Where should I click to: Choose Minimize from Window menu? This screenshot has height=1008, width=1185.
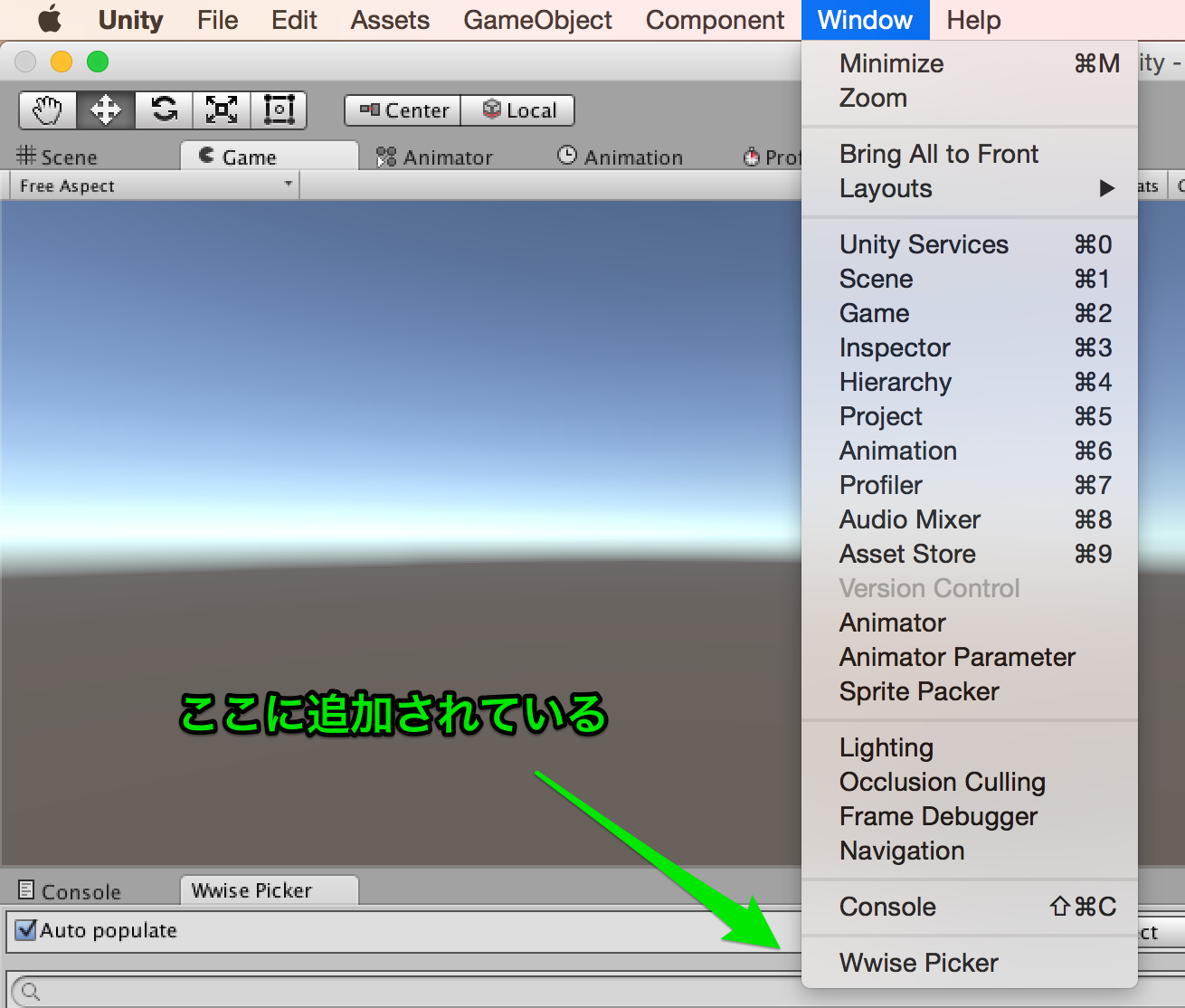point(970,63)
